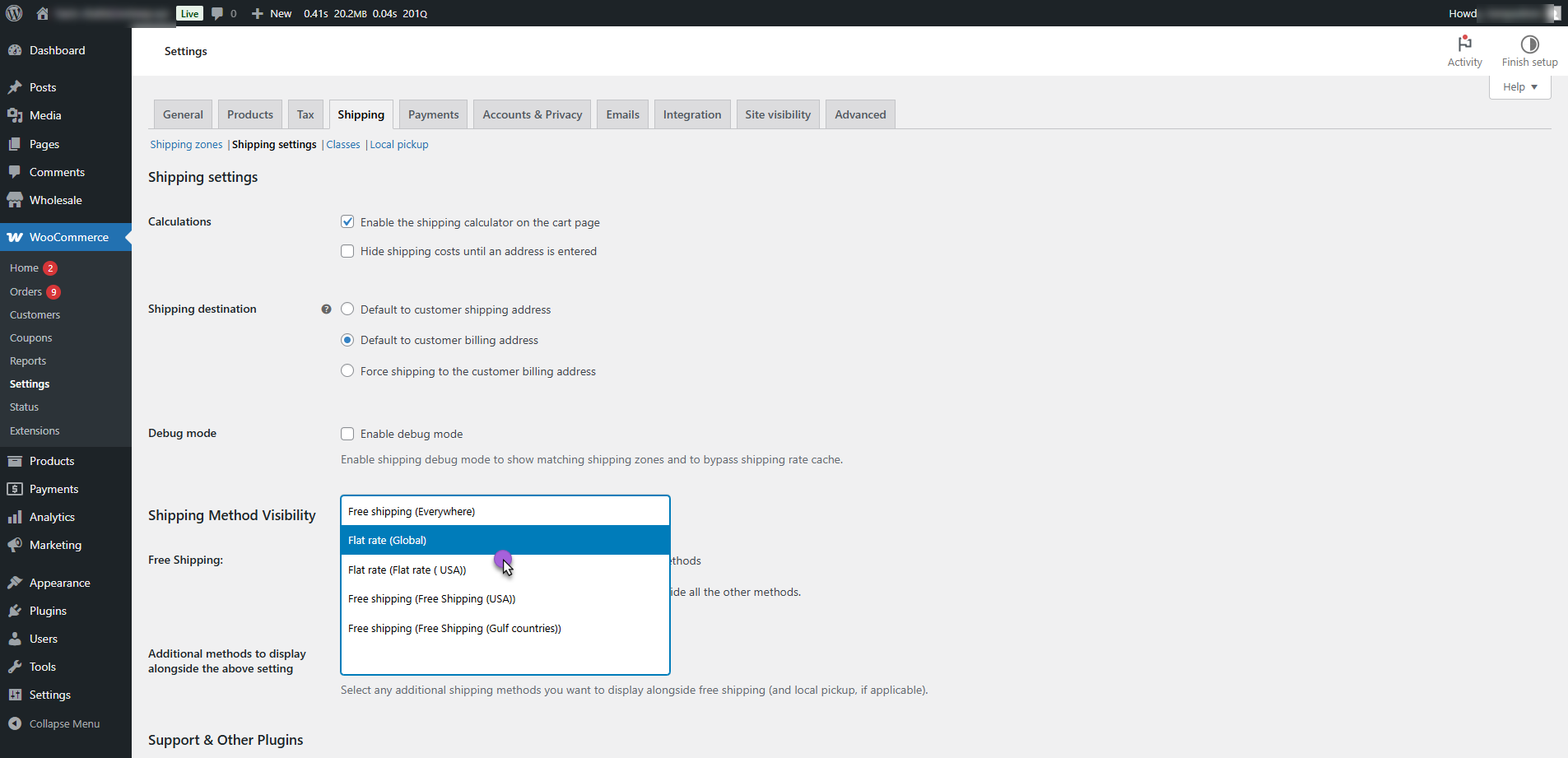The height and width of the screenshot is (758, 1568).
Task: Click the Products box icon in the sidebar
Action: (15, 461)
